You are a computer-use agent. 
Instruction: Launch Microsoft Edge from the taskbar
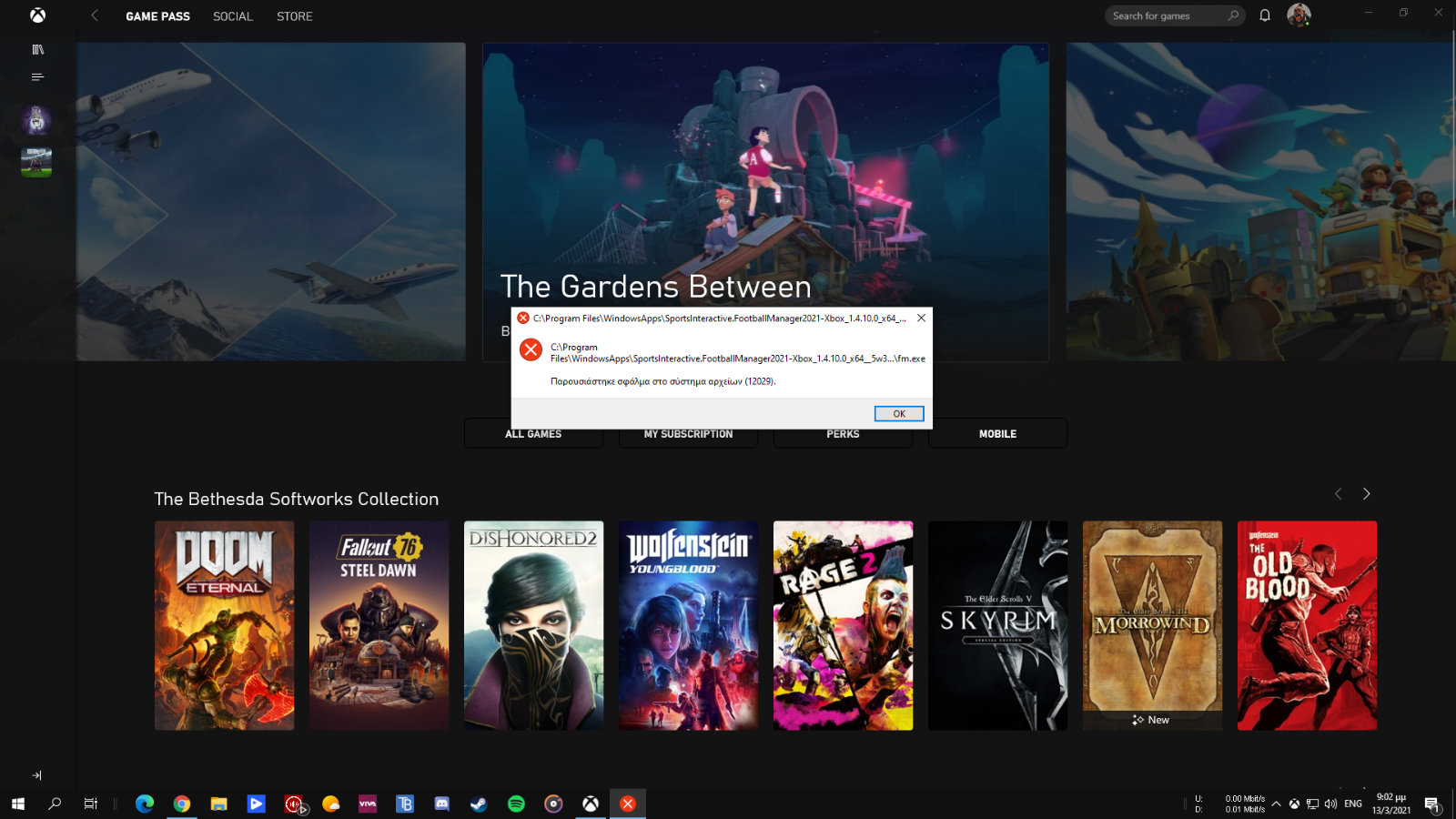(x=145, y=804)
